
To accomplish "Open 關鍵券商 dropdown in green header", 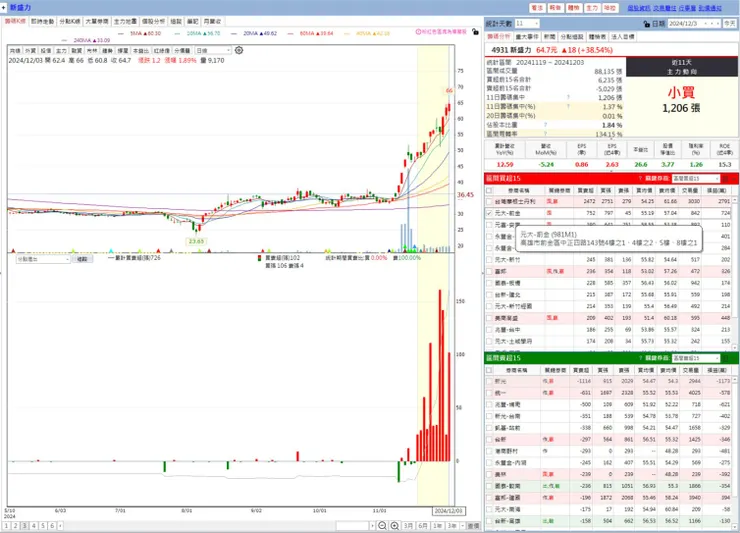I will tap(696, 358).
